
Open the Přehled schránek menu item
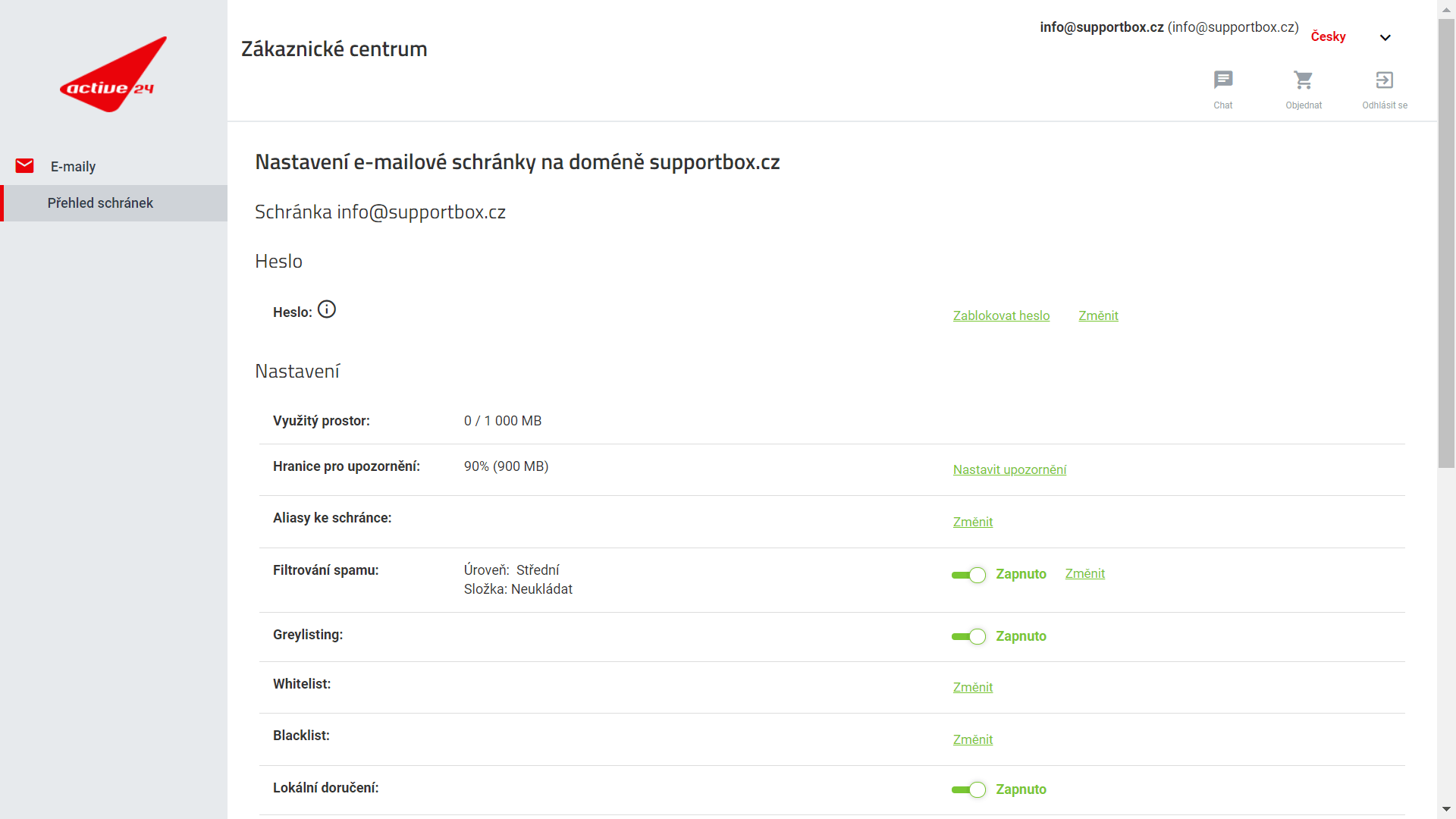(x=100, y=203)
